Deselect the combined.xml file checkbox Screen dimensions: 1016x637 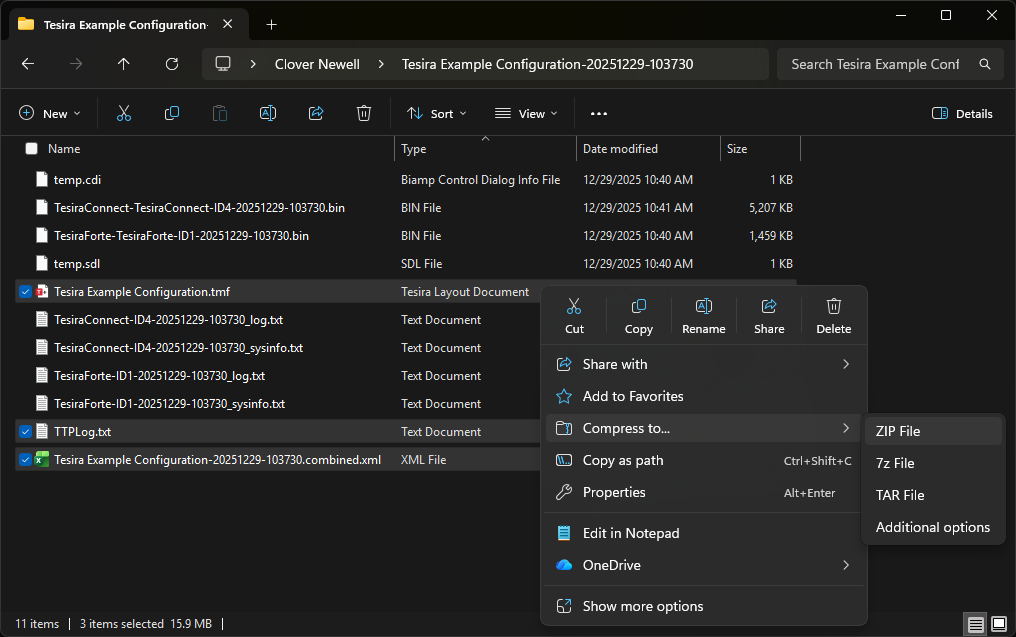26,459
